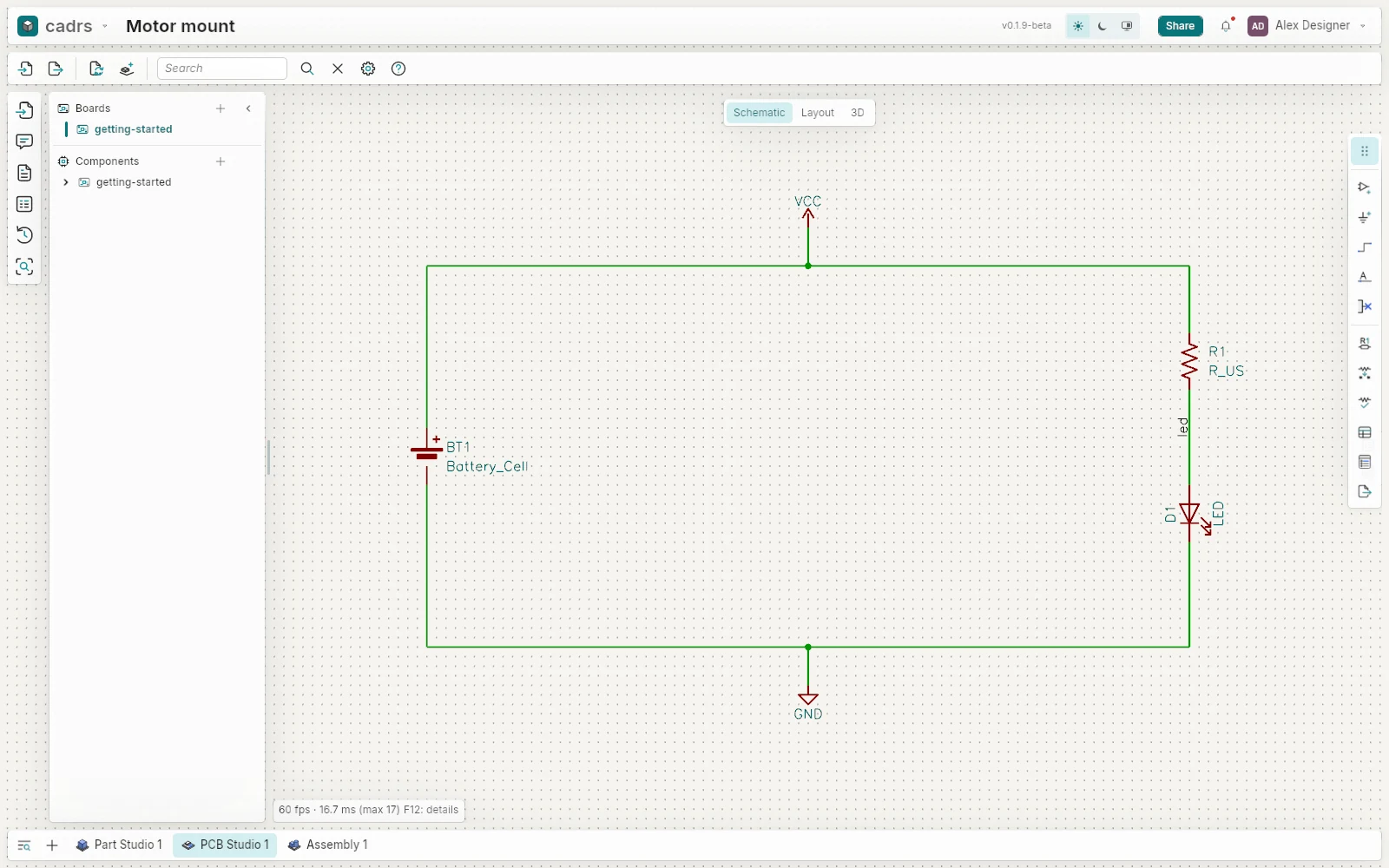Switch to Layout view tab
The image size is (1389, 868).
tap(817, 113)
